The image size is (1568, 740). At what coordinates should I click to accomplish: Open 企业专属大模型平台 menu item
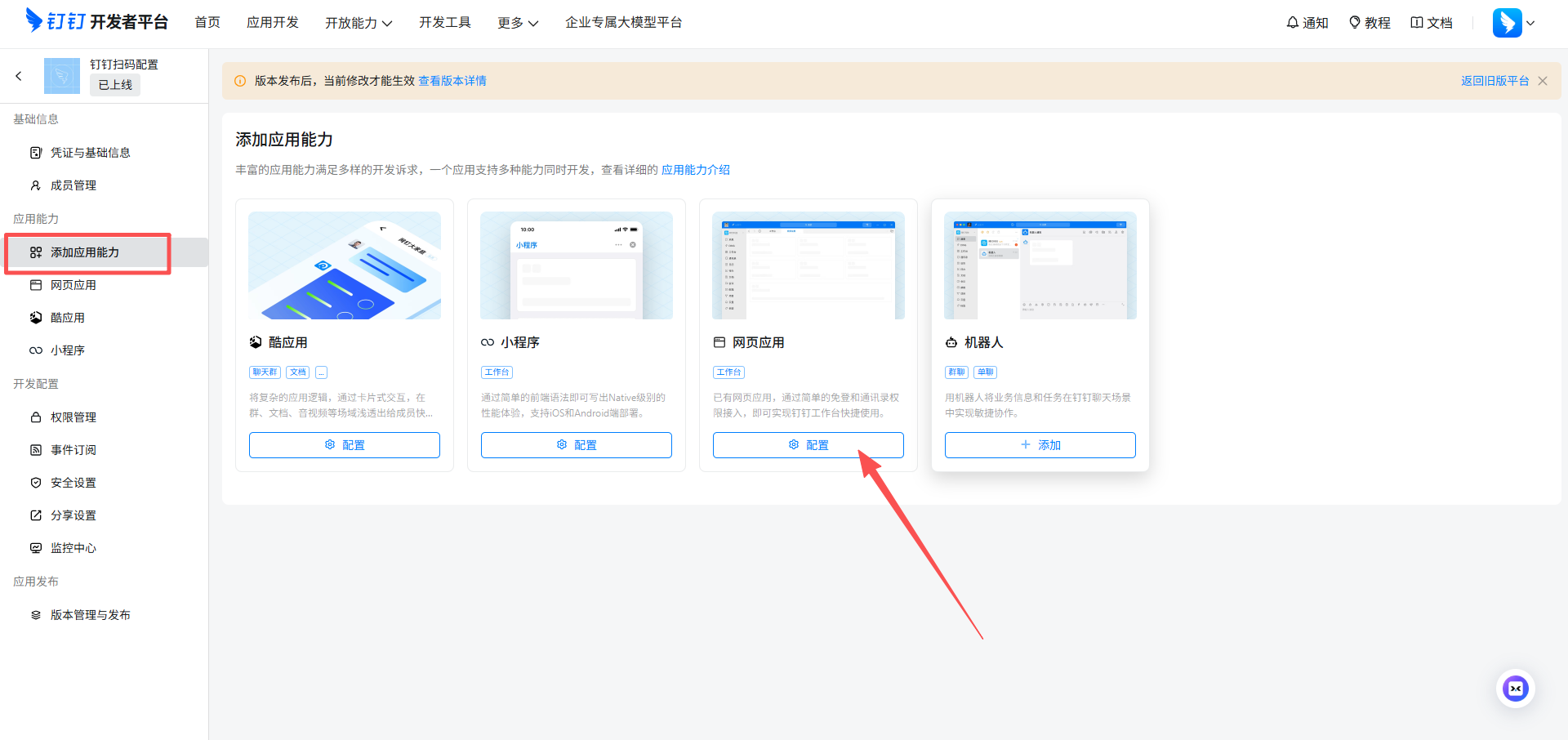pyautogui.click(x=624, y=22)
